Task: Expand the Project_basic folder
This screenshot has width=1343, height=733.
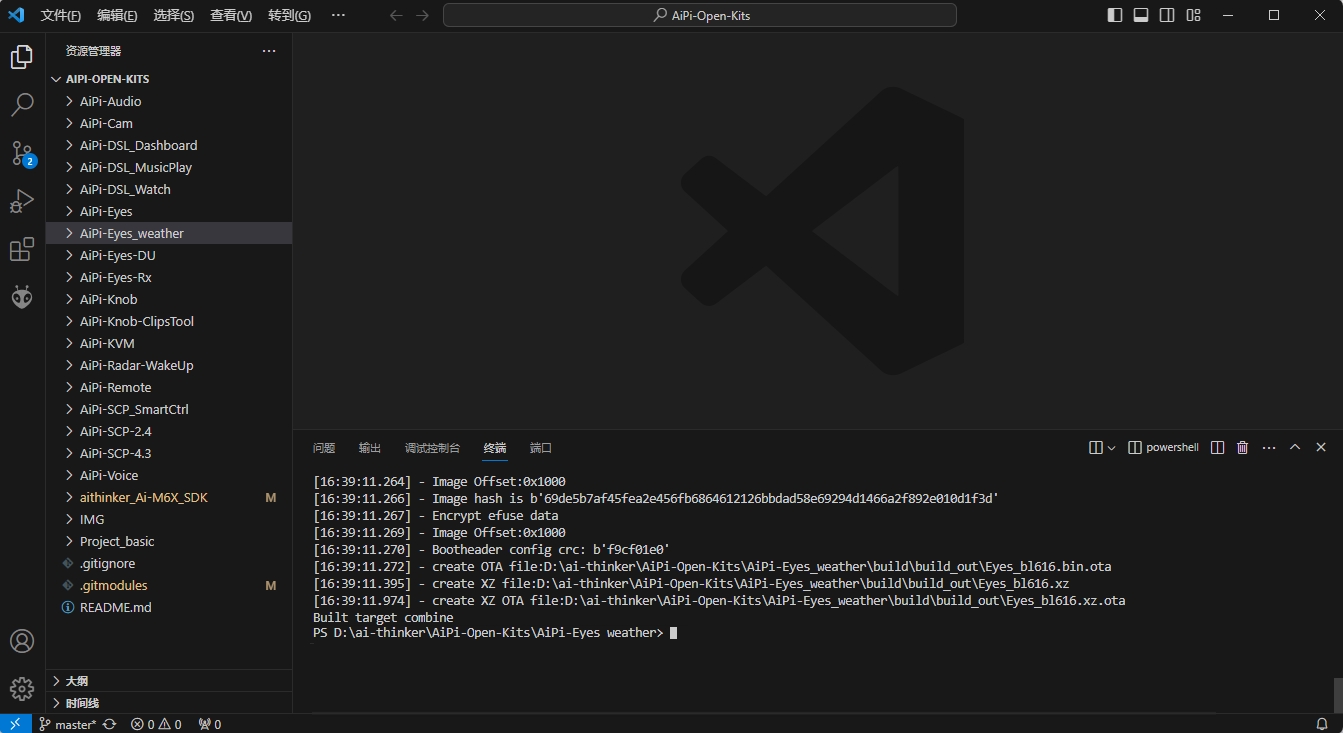Action: click(169, 541)
